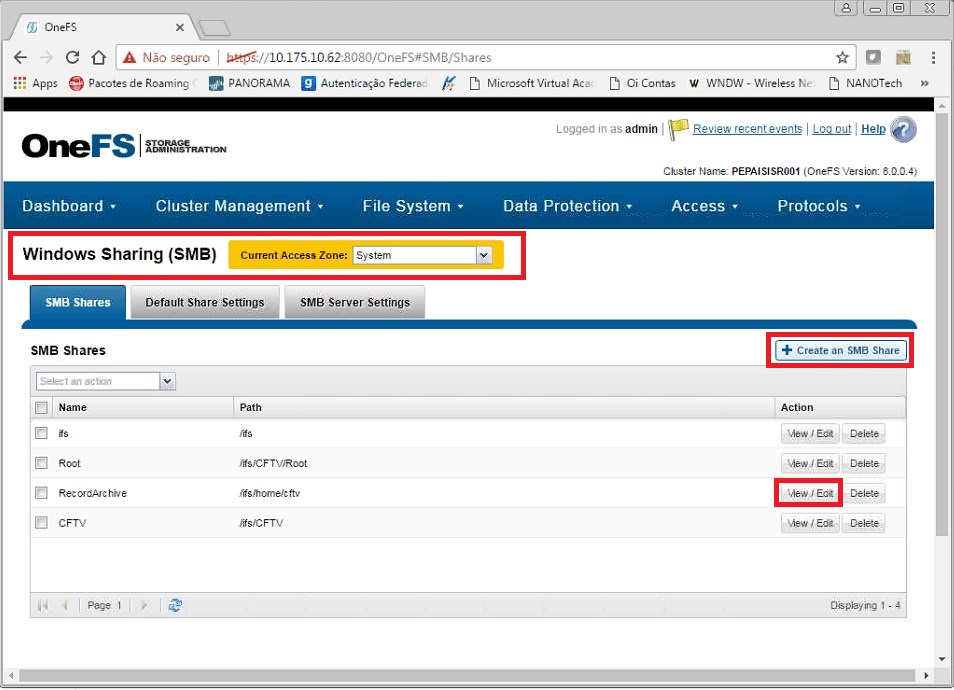Click the browser extension icon next to star
954x690 pixels.
(x=873, y=57)
